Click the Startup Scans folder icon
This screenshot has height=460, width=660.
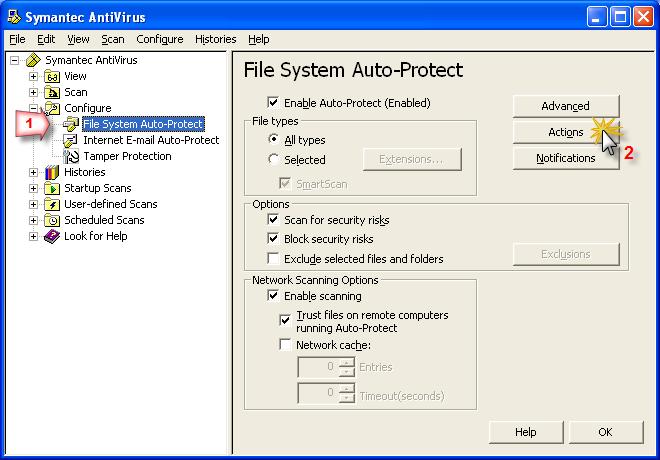[52, 188]
